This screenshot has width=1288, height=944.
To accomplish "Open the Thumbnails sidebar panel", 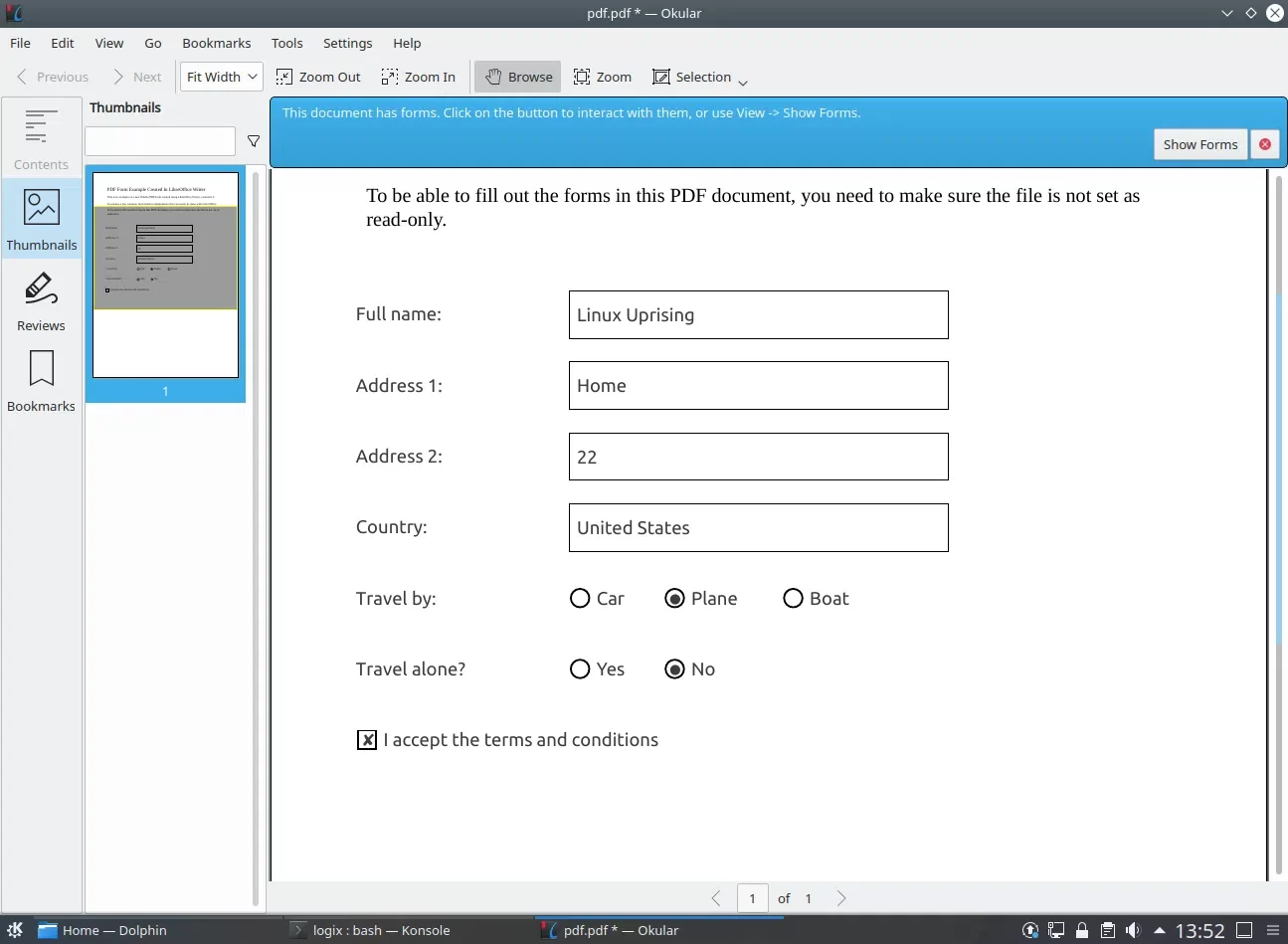I will (x=41, y=219).
